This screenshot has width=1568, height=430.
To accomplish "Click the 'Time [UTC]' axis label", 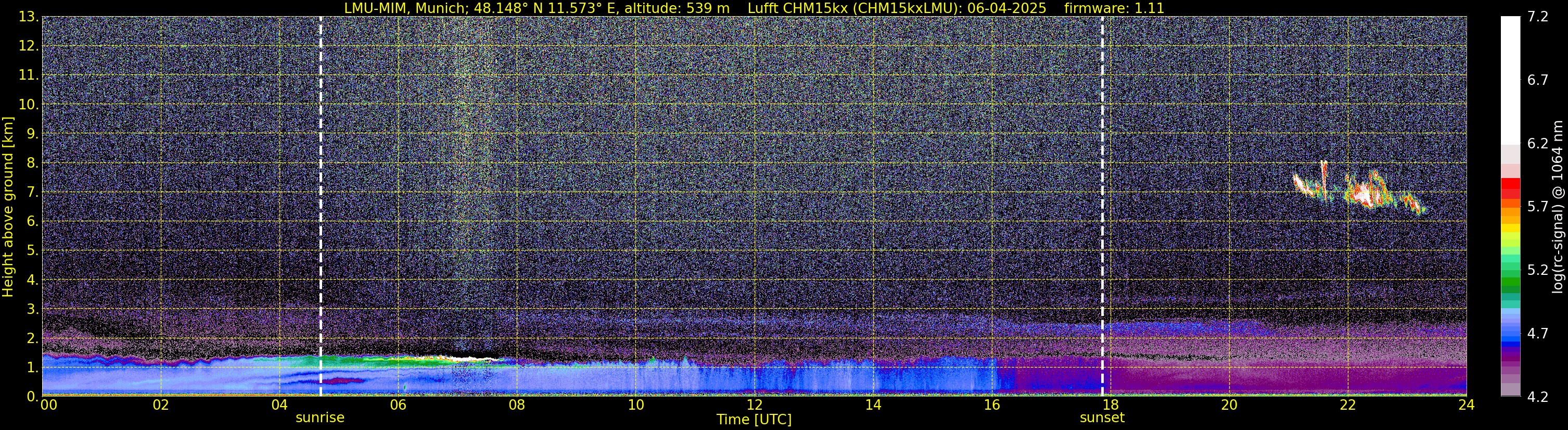I will 754,420.
